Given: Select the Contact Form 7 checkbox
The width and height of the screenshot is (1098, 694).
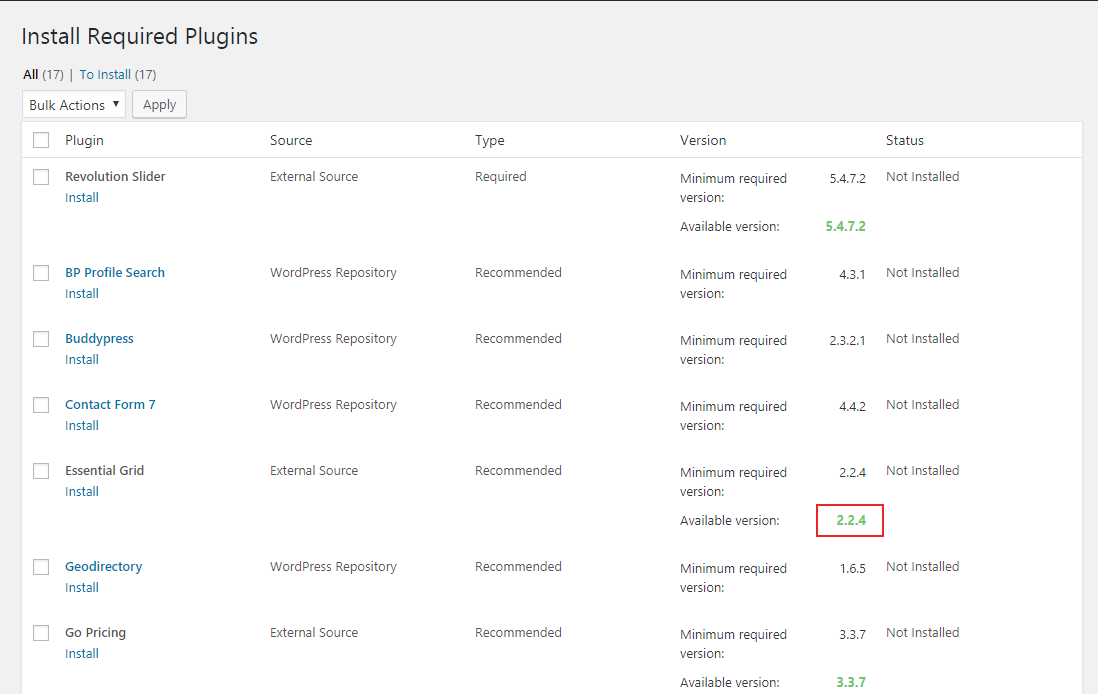Looking at the screenshot, I should [x=41, y=405].
